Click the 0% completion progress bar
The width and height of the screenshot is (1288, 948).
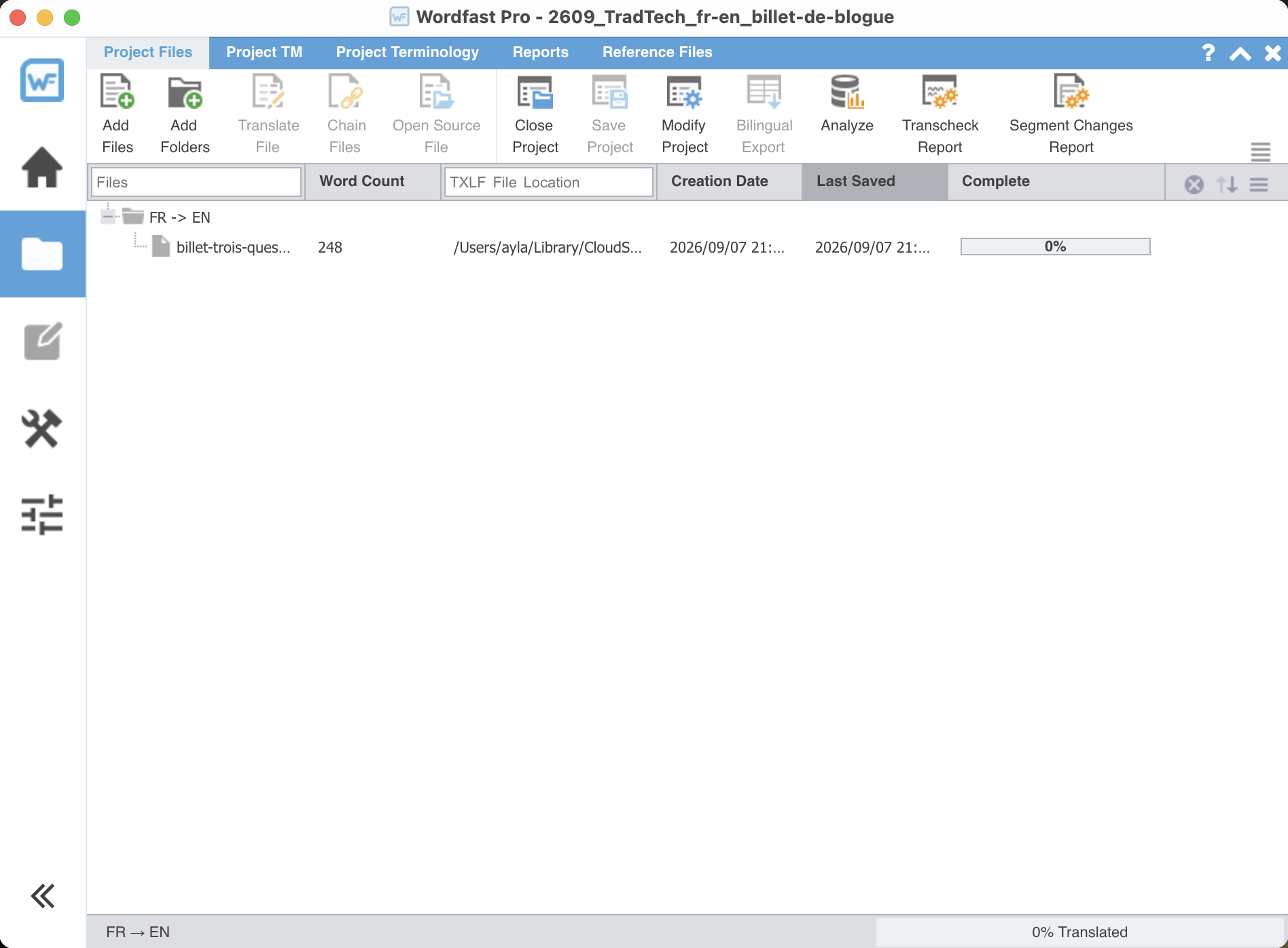[1055, 247]
